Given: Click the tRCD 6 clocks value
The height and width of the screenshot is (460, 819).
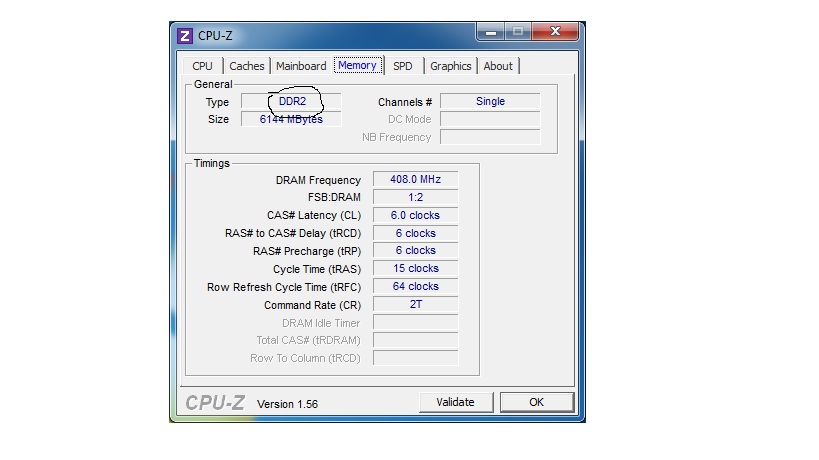Looking at the screenshot, I should [416, 233].
